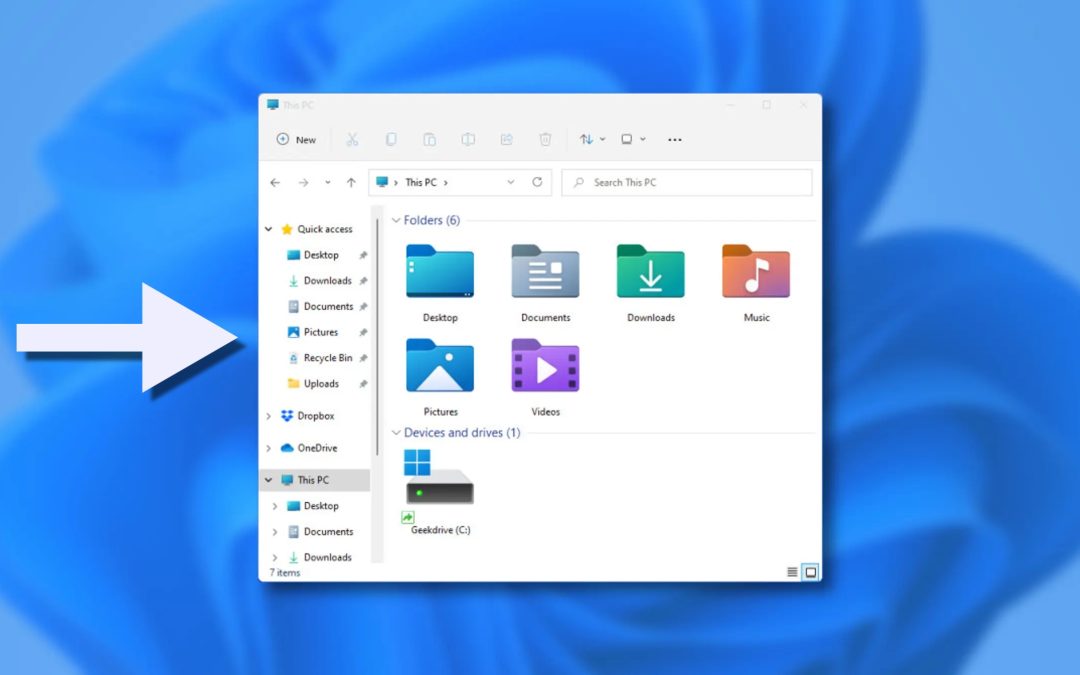Click the Copy icon in toolbar

391,140
